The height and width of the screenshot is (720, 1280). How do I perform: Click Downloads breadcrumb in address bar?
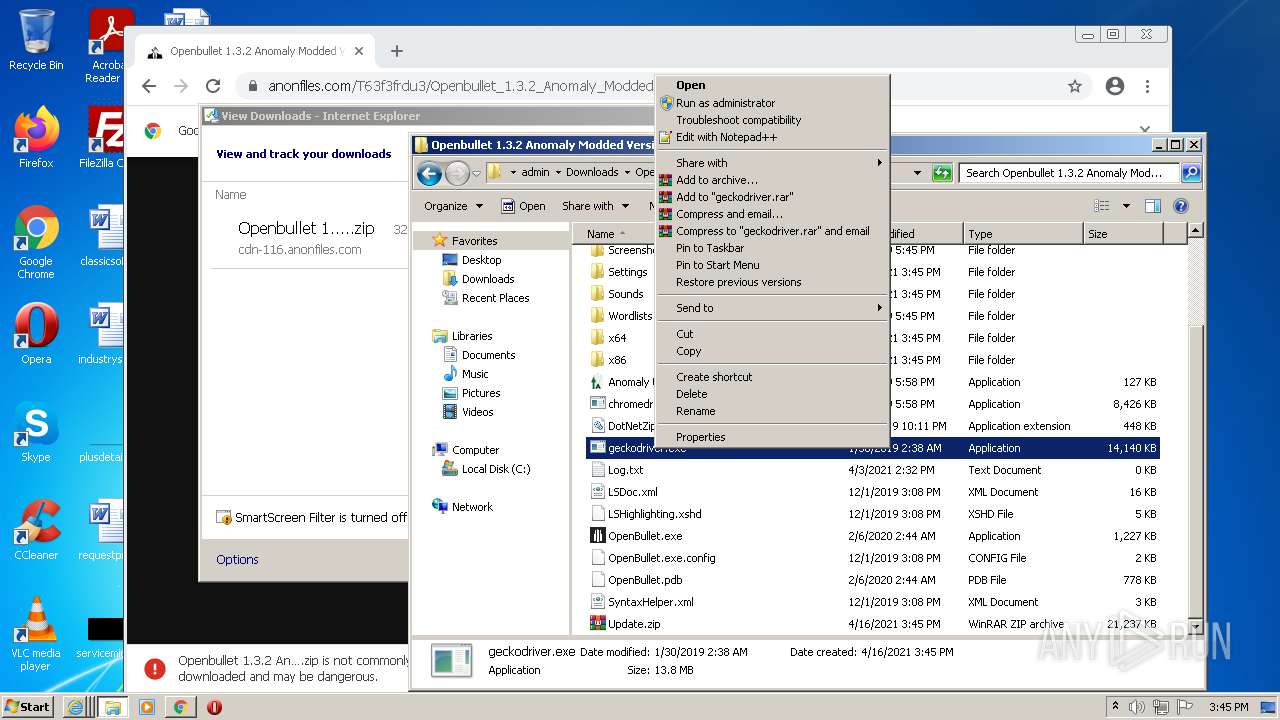pyautogui.click(x=592, y=172)
